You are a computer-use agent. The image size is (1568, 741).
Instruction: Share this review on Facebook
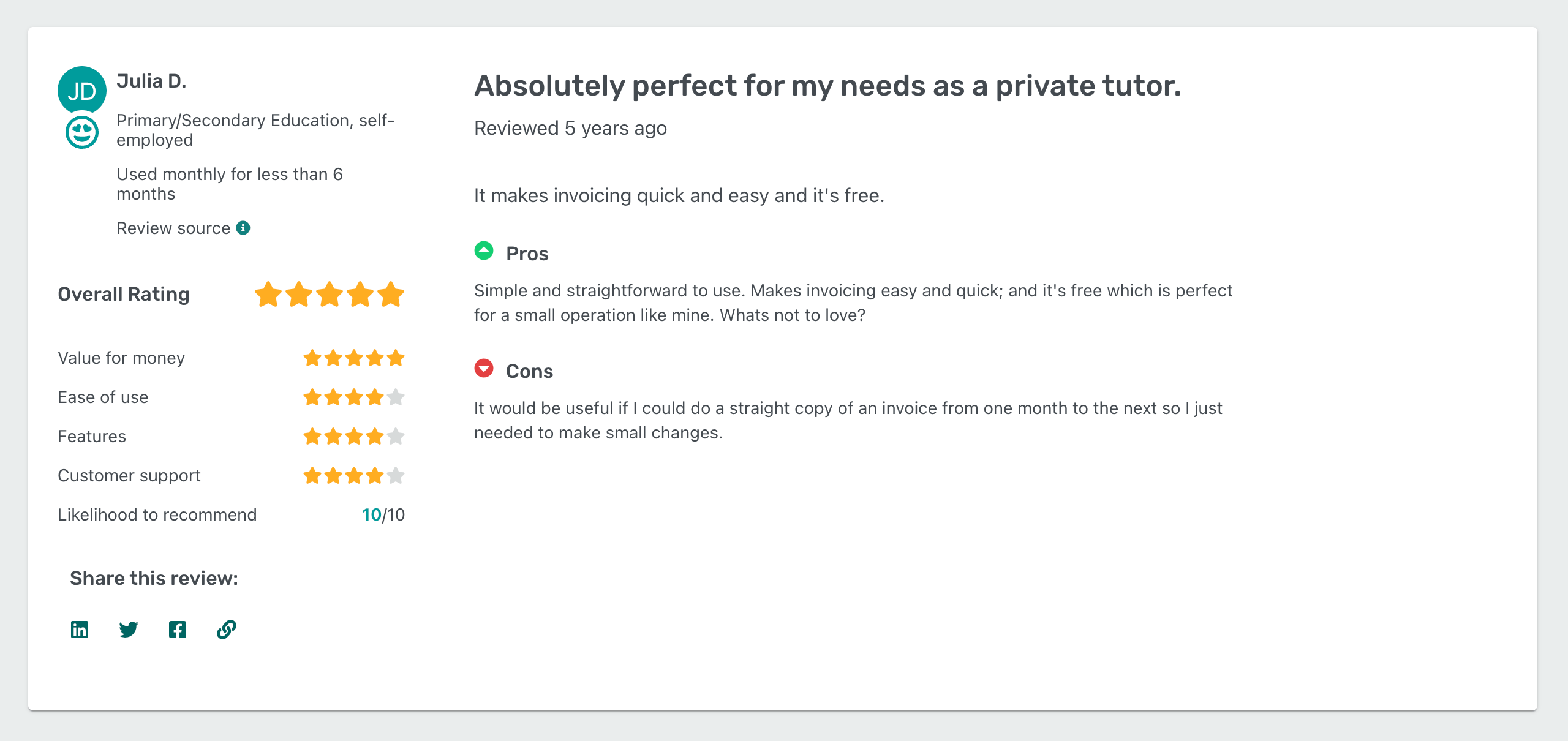tap(177, 629)
